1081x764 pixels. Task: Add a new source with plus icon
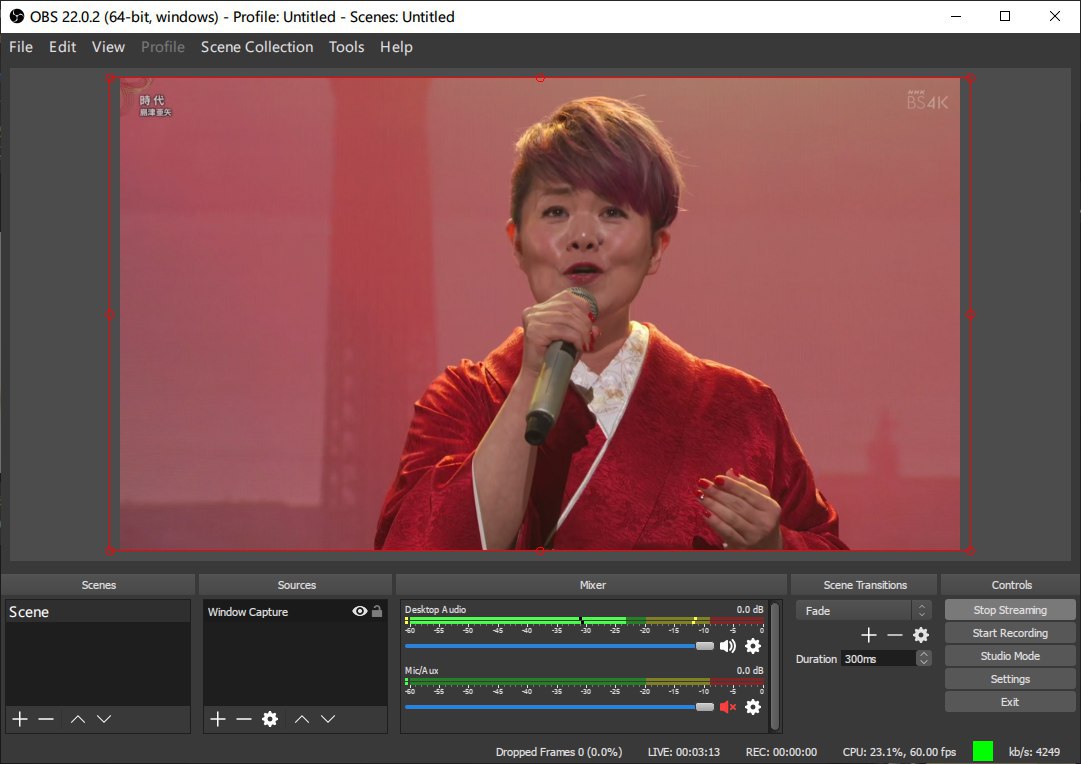tap(218, 719)
